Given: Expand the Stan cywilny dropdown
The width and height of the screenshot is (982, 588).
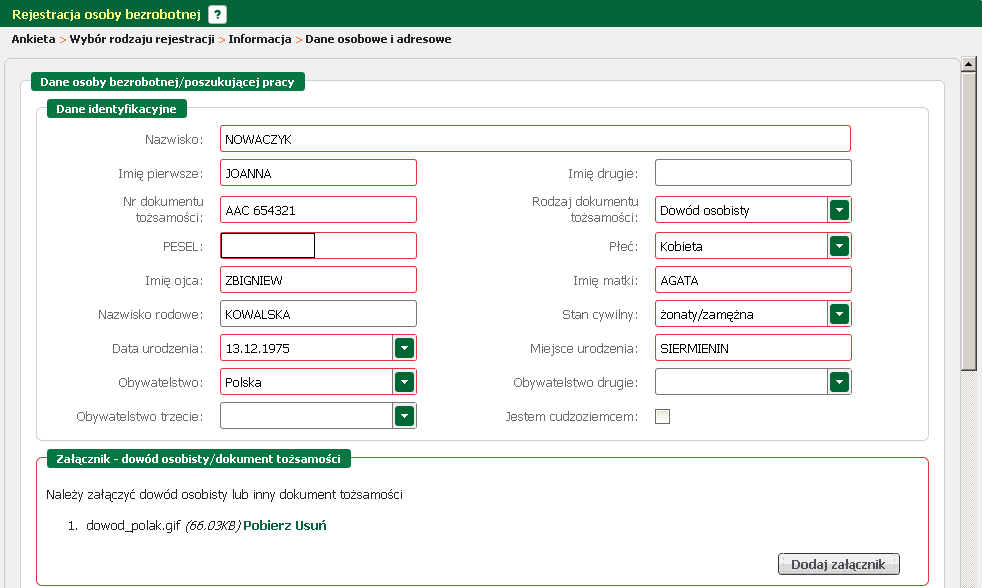Looking at the screenshot, I should click(x=839, y=314).
